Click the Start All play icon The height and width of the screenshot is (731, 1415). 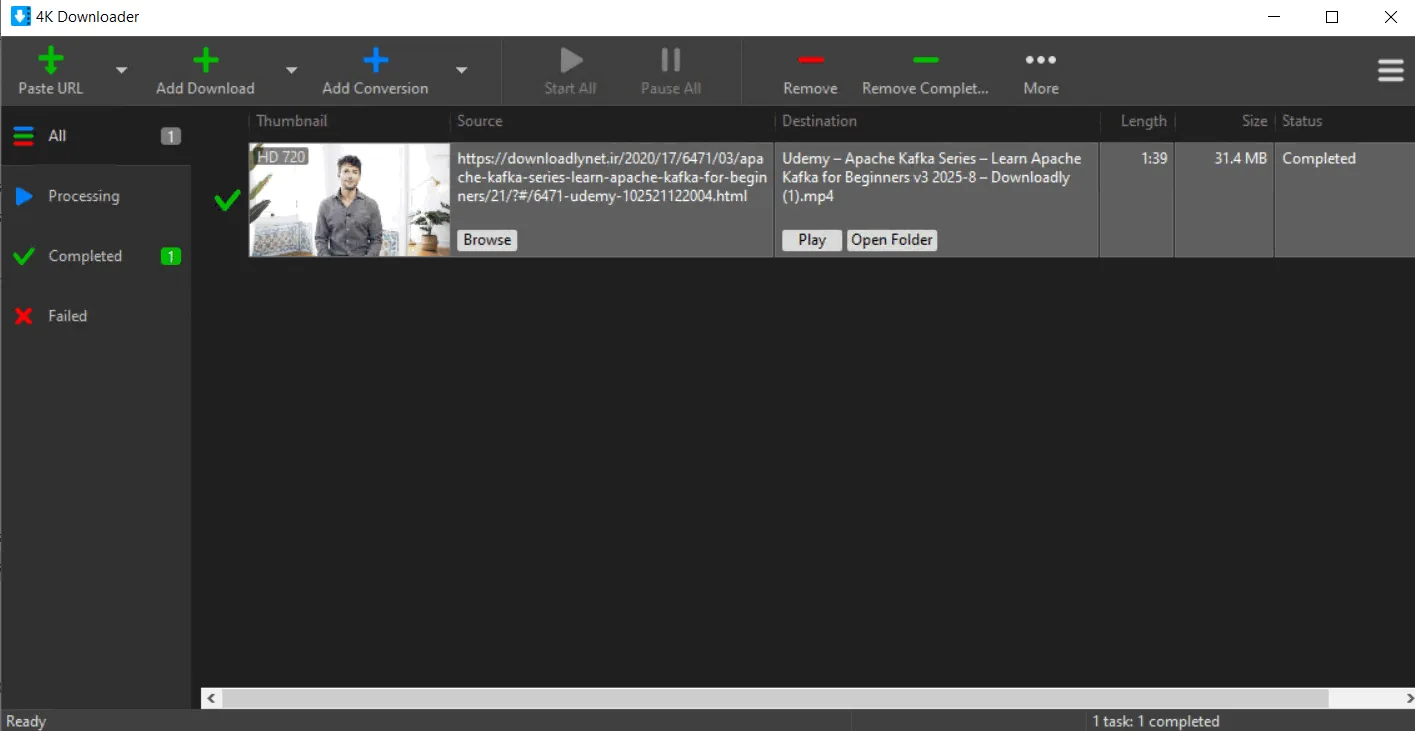click(x=571, y=60)
